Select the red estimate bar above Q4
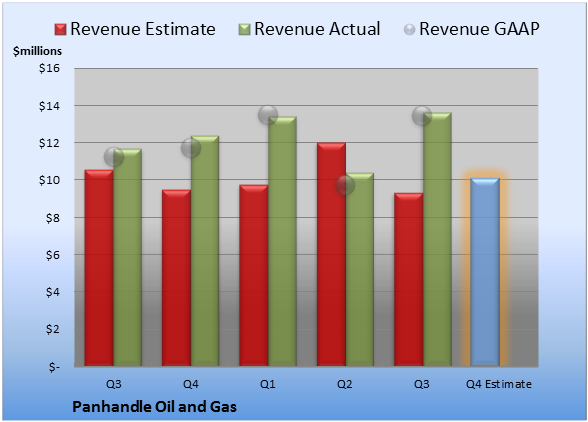 (x=176, y=278)
